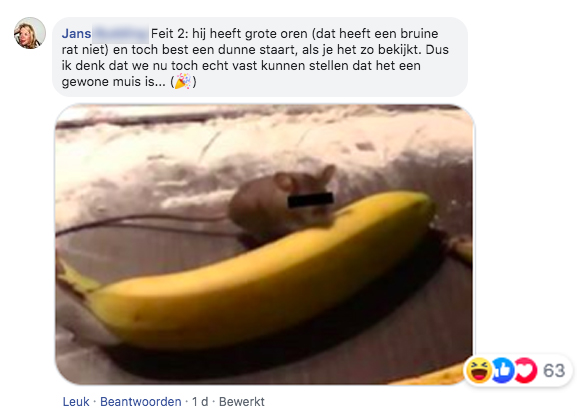This screenshot has width=585, height=418.
Task: Open edit history via Bewerkt
Action: [x=241, y=402]
